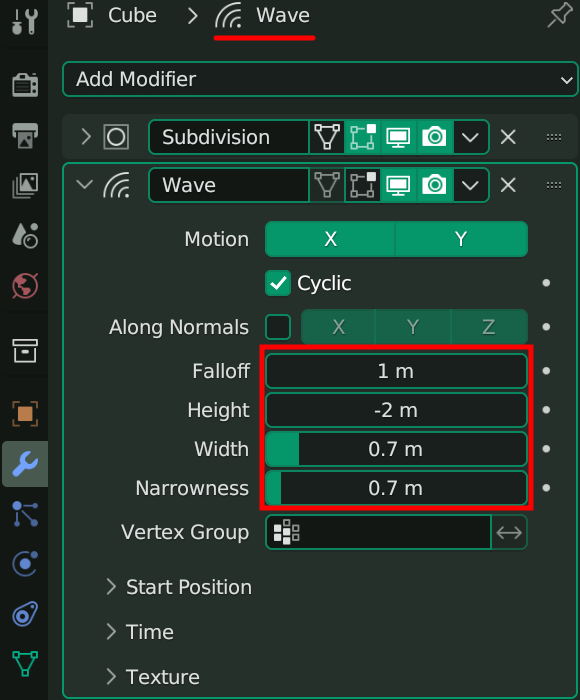Animate Narrowness property dot
580x700 pixels.
click(x=546, y=488)
